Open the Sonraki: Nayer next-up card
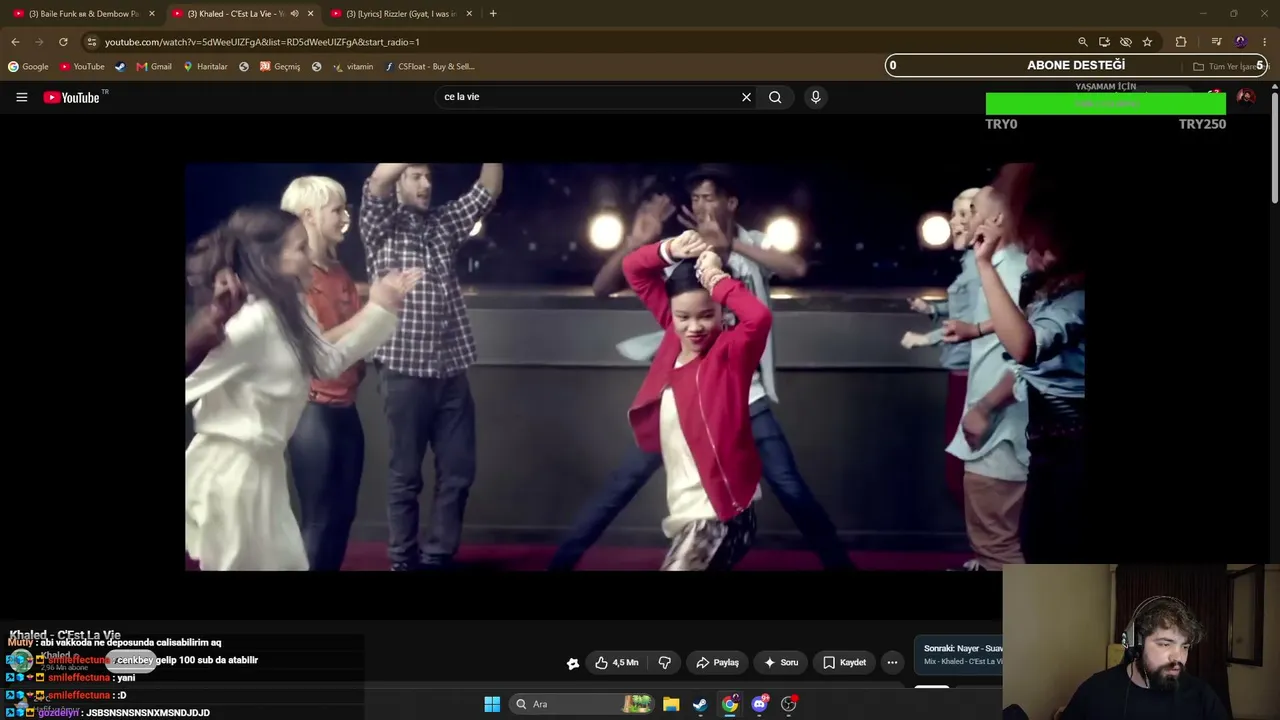The image size is (1280, 720). point(959,655)
